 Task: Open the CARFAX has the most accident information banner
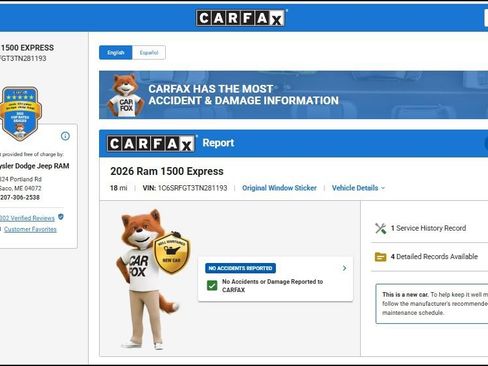click(x=293, y=95)
